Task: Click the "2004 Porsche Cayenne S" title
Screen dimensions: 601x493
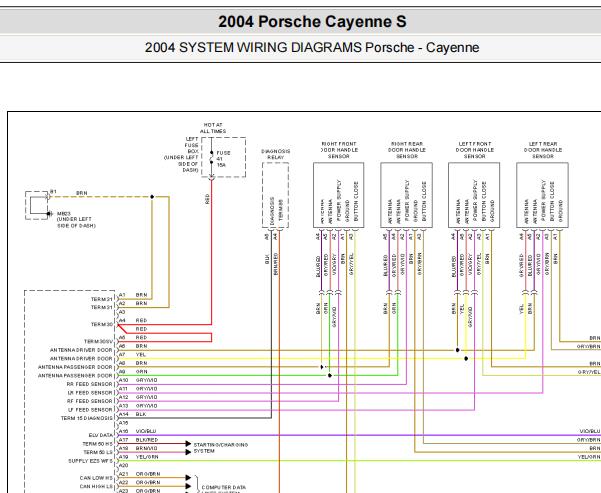Action: (312, 21)
